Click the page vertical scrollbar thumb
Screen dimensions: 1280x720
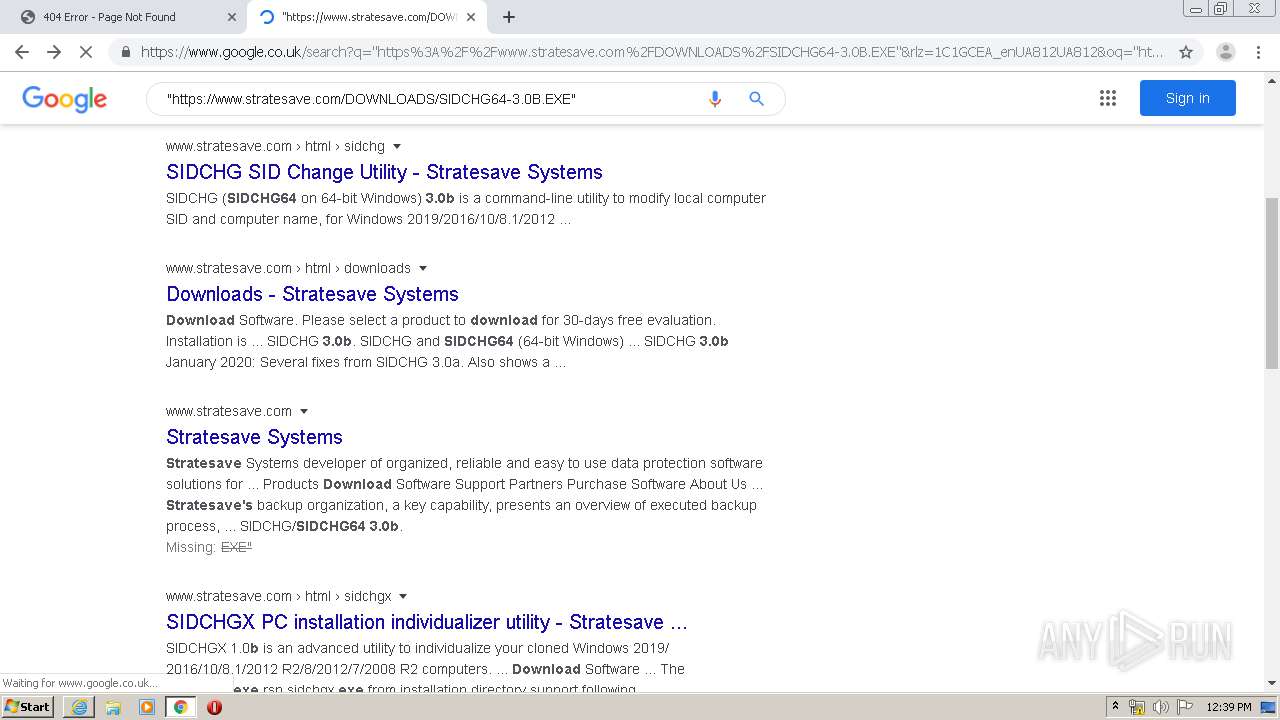[1271, 283]
